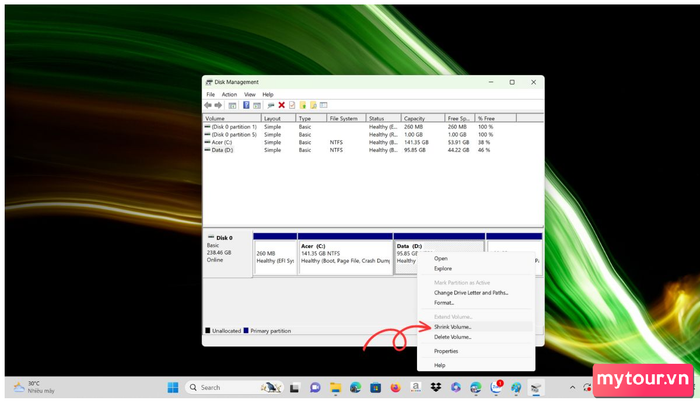Click the blue Help toolbar icon
This screenshot has height=405, width=700.
[x=246, y=105]
